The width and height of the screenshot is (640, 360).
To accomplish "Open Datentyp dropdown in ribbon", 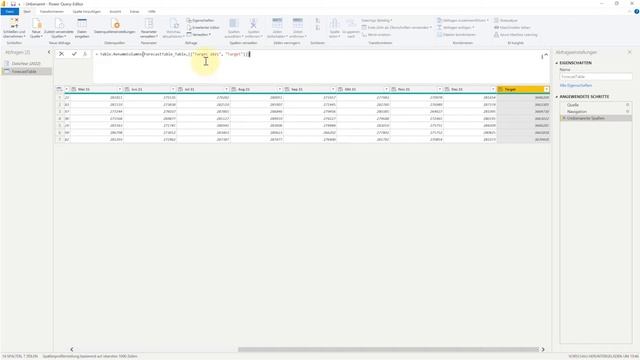I will pyautogui.click(x=376, y=20).
